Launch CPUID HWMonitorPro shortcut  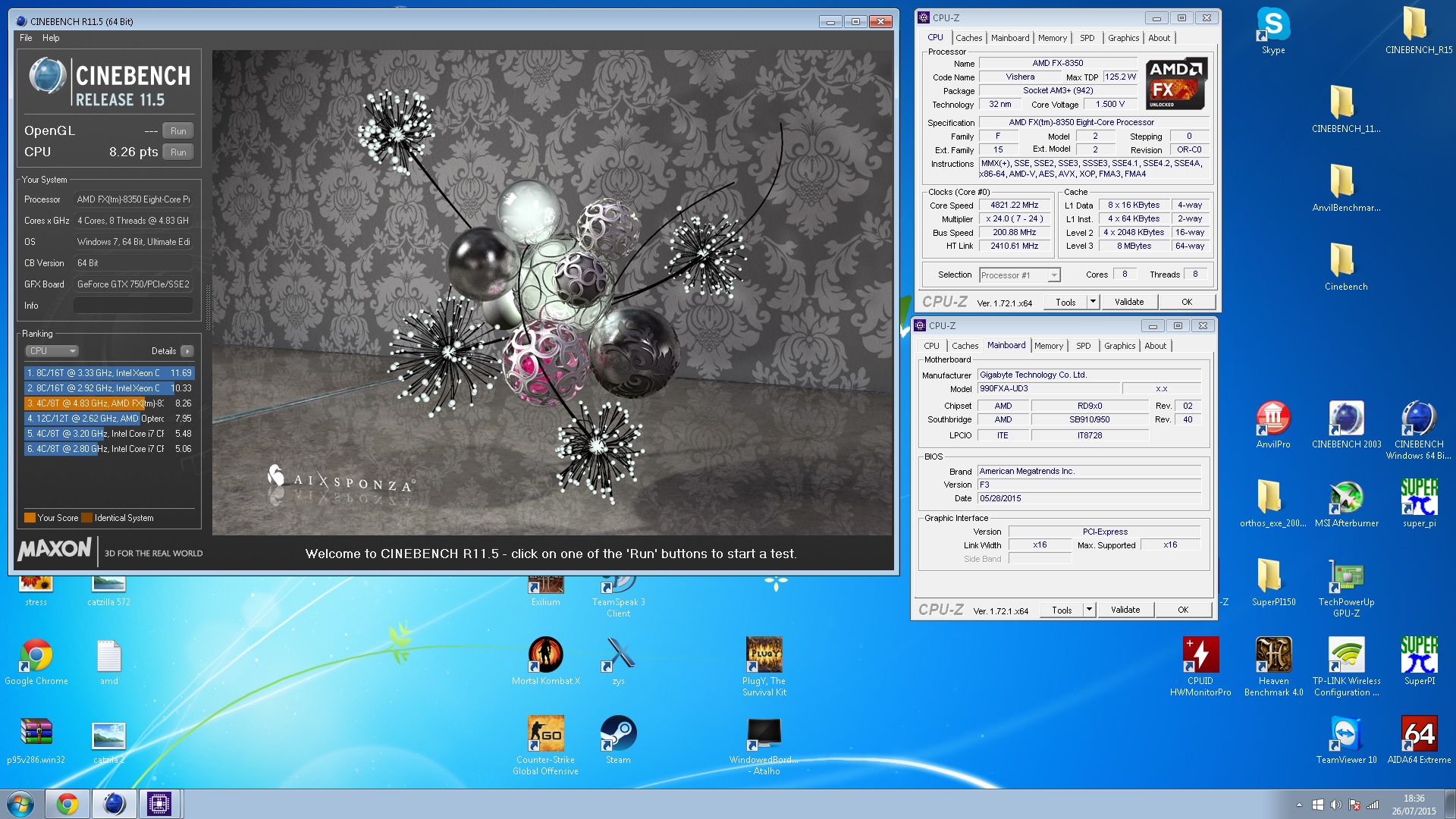(1200, 667)
